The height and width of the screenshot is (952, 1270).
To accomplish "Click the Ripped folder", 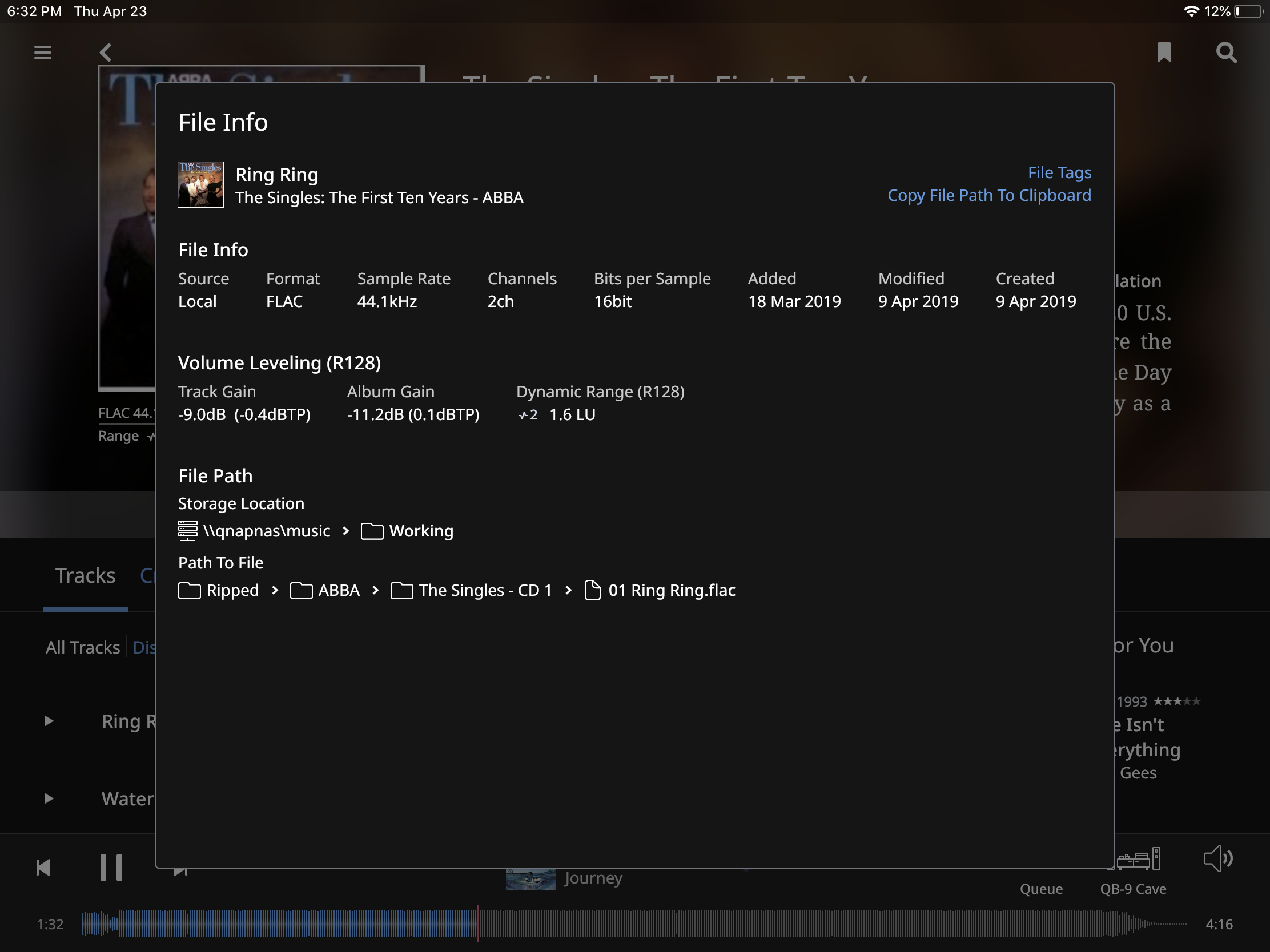I will pos(218,590).
